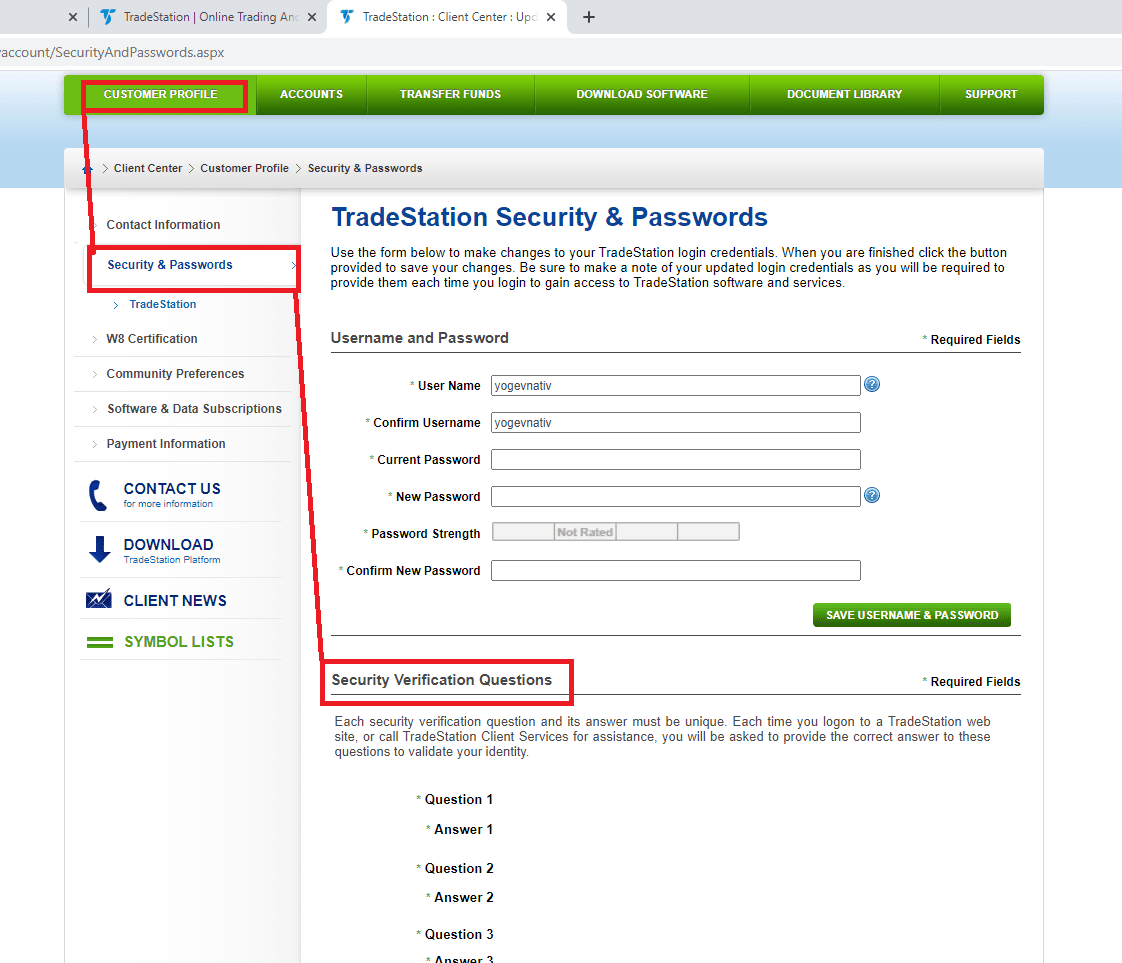Screen dimensions: 1122x963
Task: Open a new browser tab with plus
Action: (x=589, y=17)
